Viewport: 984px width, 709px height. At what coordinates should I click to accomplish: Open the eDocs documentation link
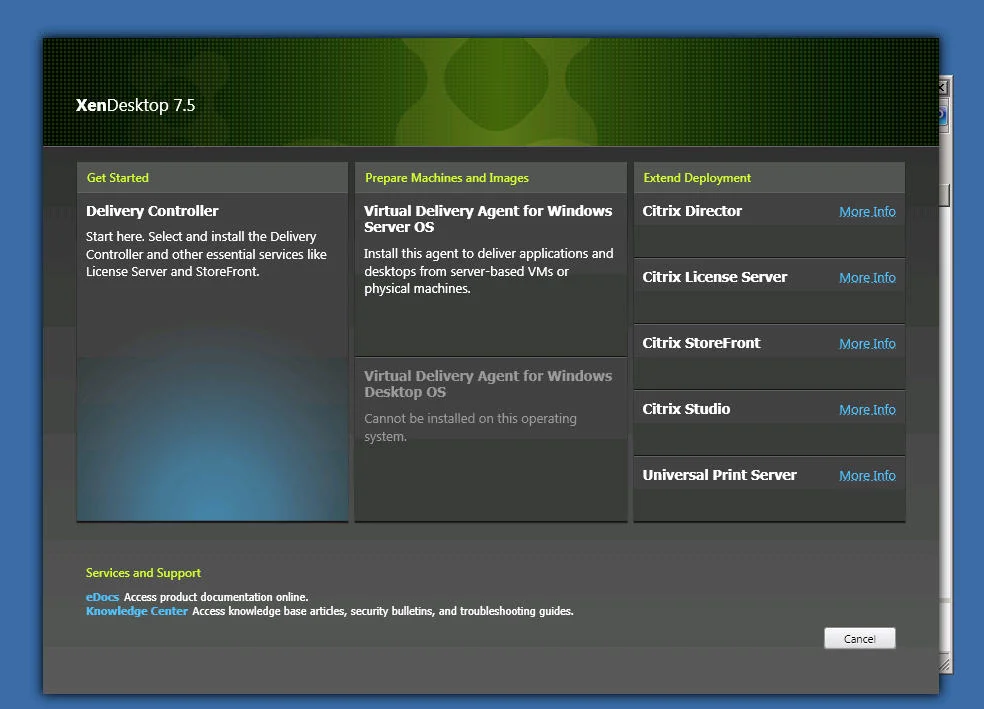point(102,597)
